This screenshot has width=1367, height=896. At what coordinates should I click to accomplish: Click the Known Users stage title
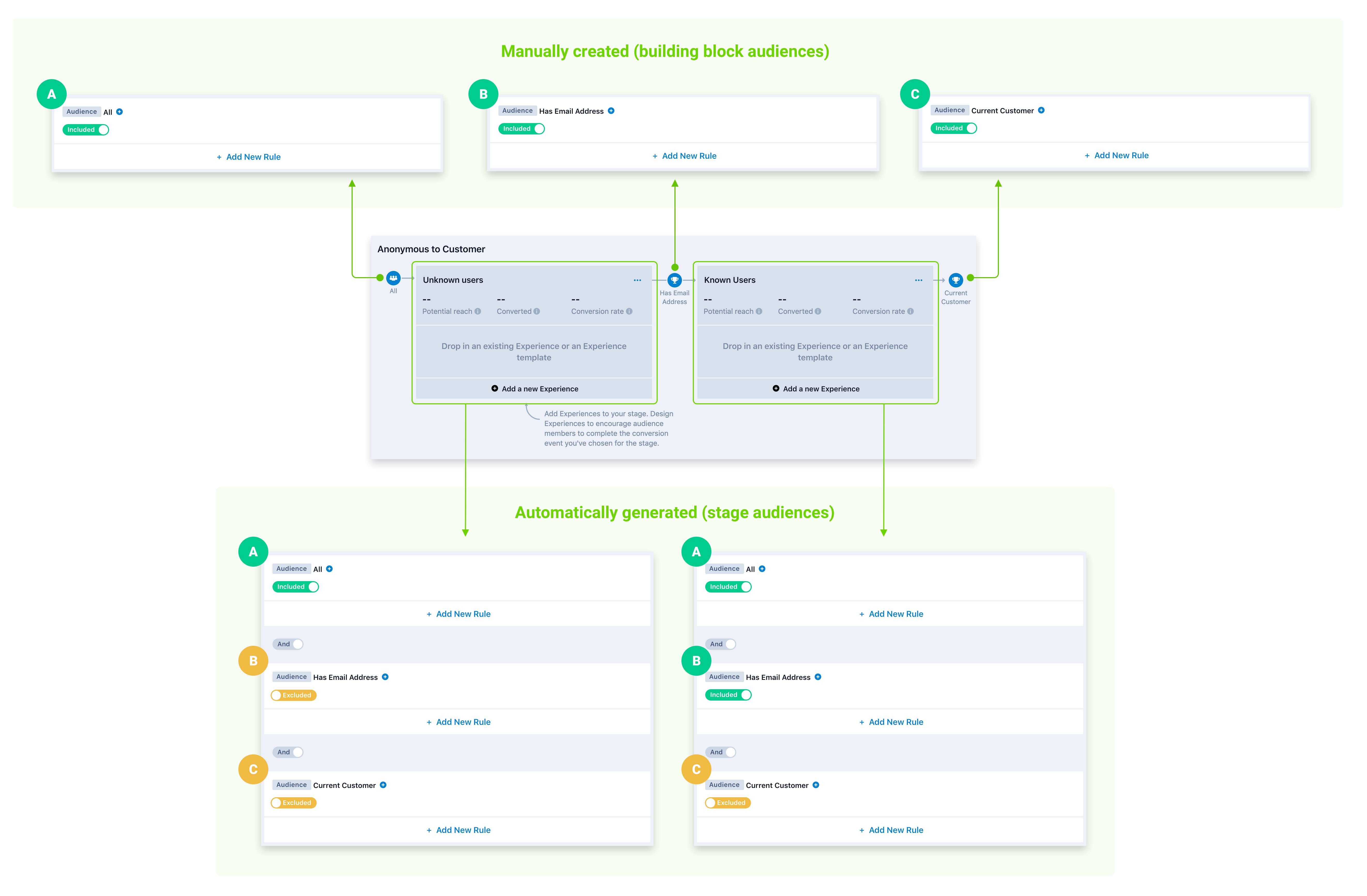(730, 280)
